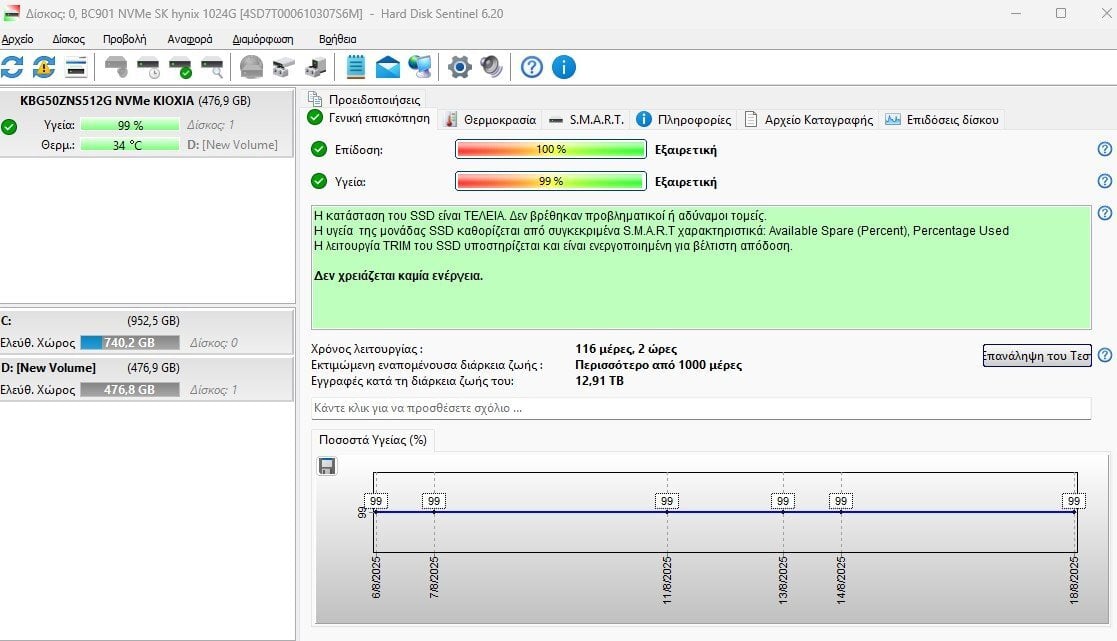This screenshot has width=1117, height=641.
Task: Click the blue notepad report icon
Action: 355,67
